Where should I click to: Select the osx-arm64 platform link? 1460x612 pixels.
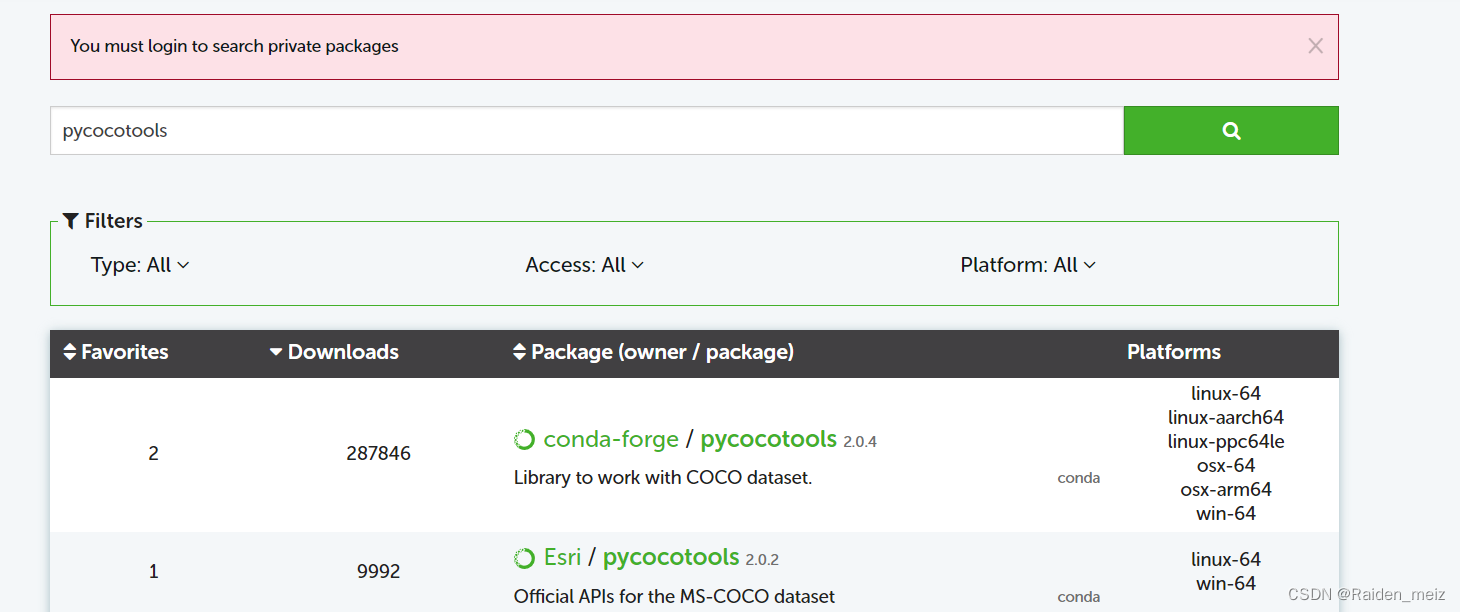1226,489
